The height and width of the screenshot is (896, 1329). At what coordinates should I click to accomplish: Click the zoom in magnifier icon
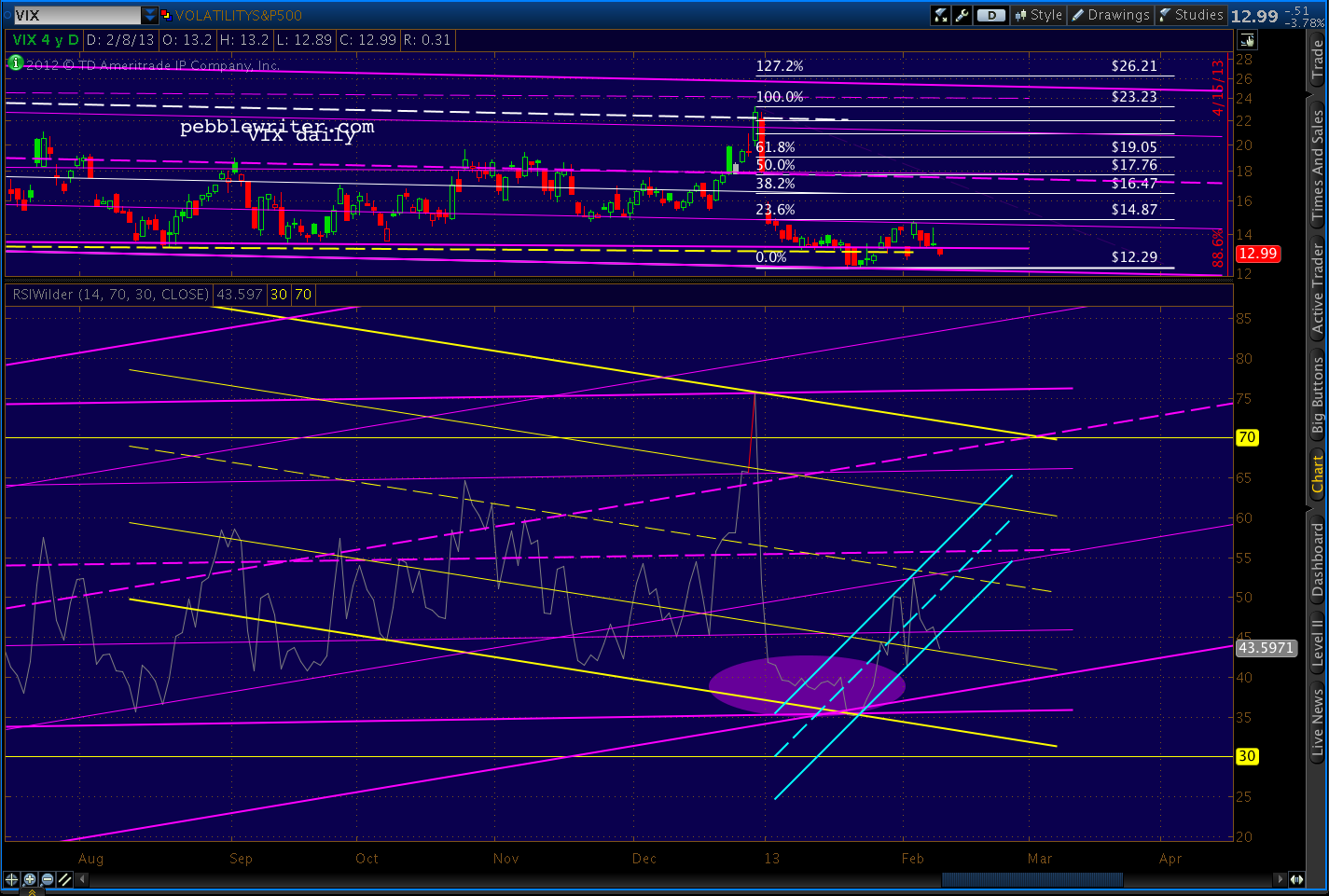click(30, 879)
